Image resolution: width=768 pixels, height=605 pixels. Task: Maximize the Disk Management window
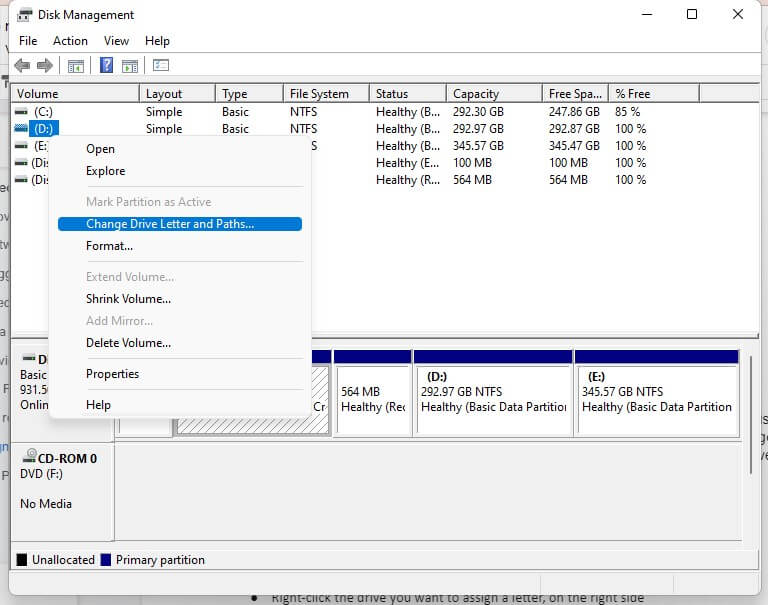pos(692,14)
